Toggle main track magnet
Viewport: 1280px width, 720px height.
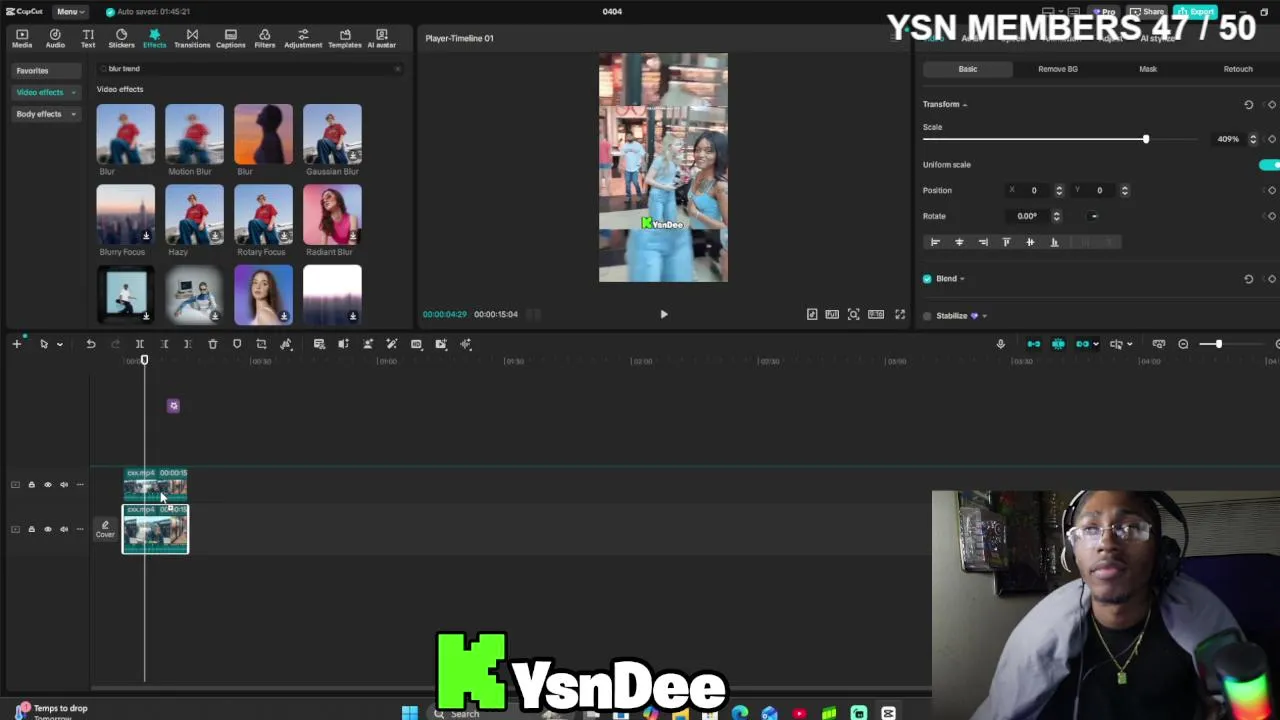pos(1034,344)
